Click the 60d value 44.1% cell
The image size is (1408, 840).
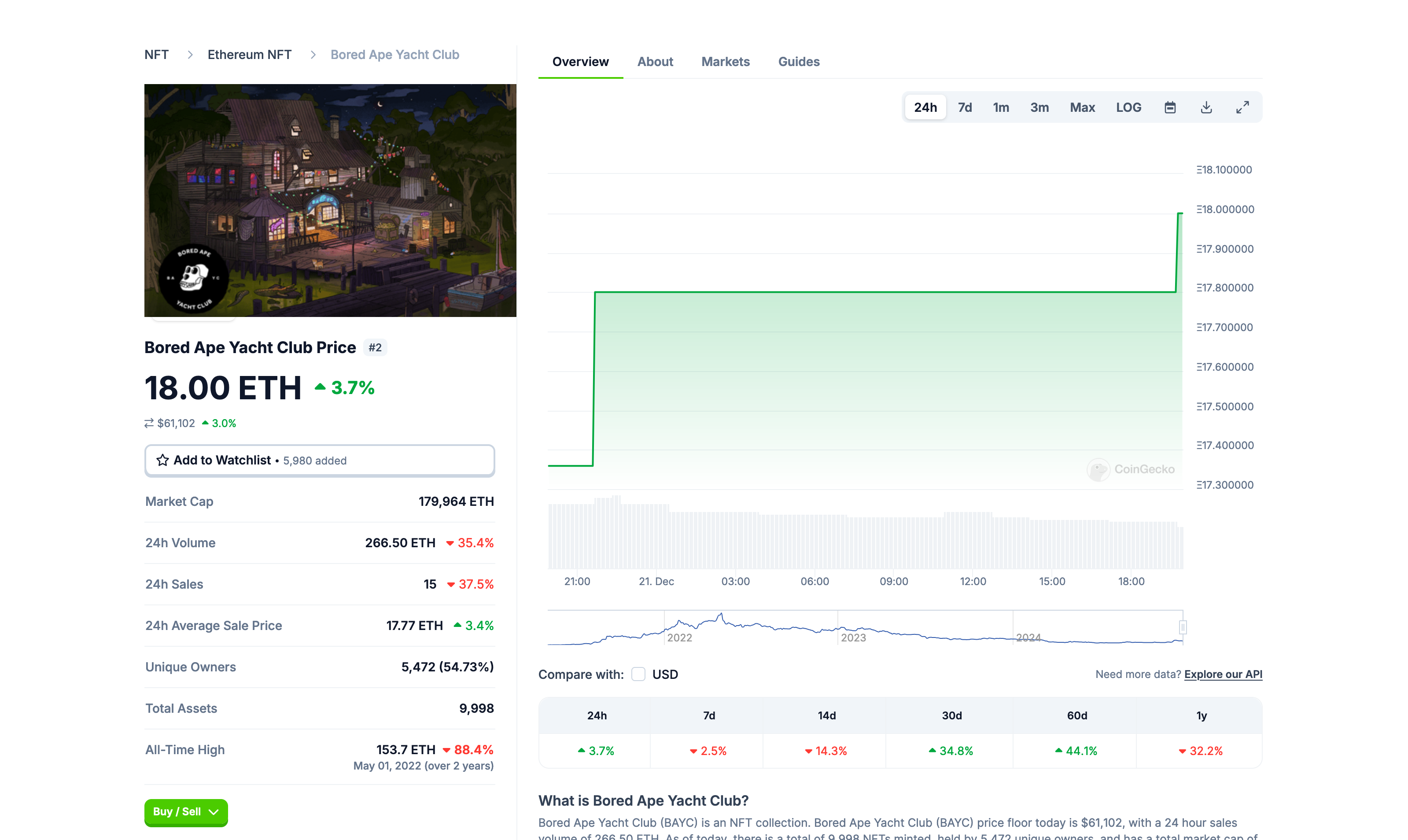(x=1076, y=751)
